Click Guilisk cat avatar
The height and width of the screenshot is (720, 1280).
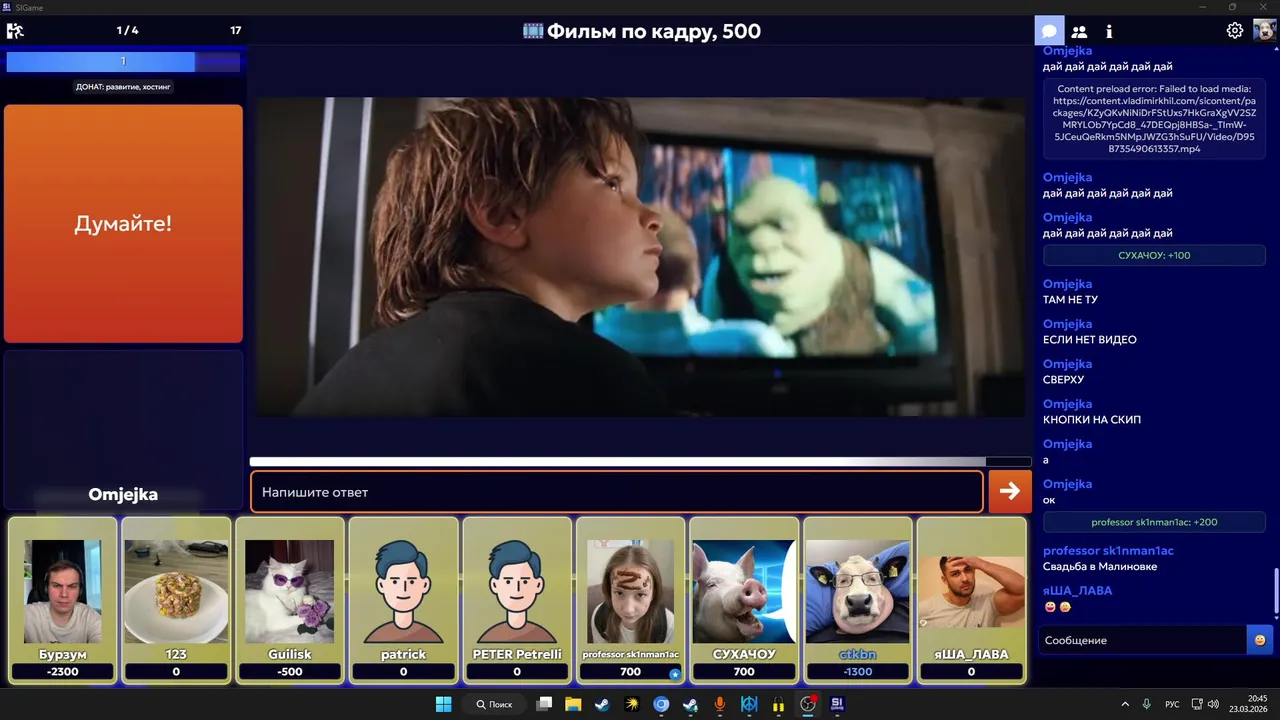[x=289, y=591]
